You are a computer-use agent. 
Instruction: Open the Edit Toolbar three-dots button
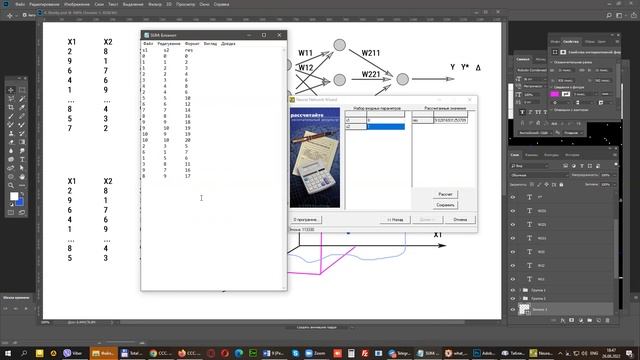22,185
